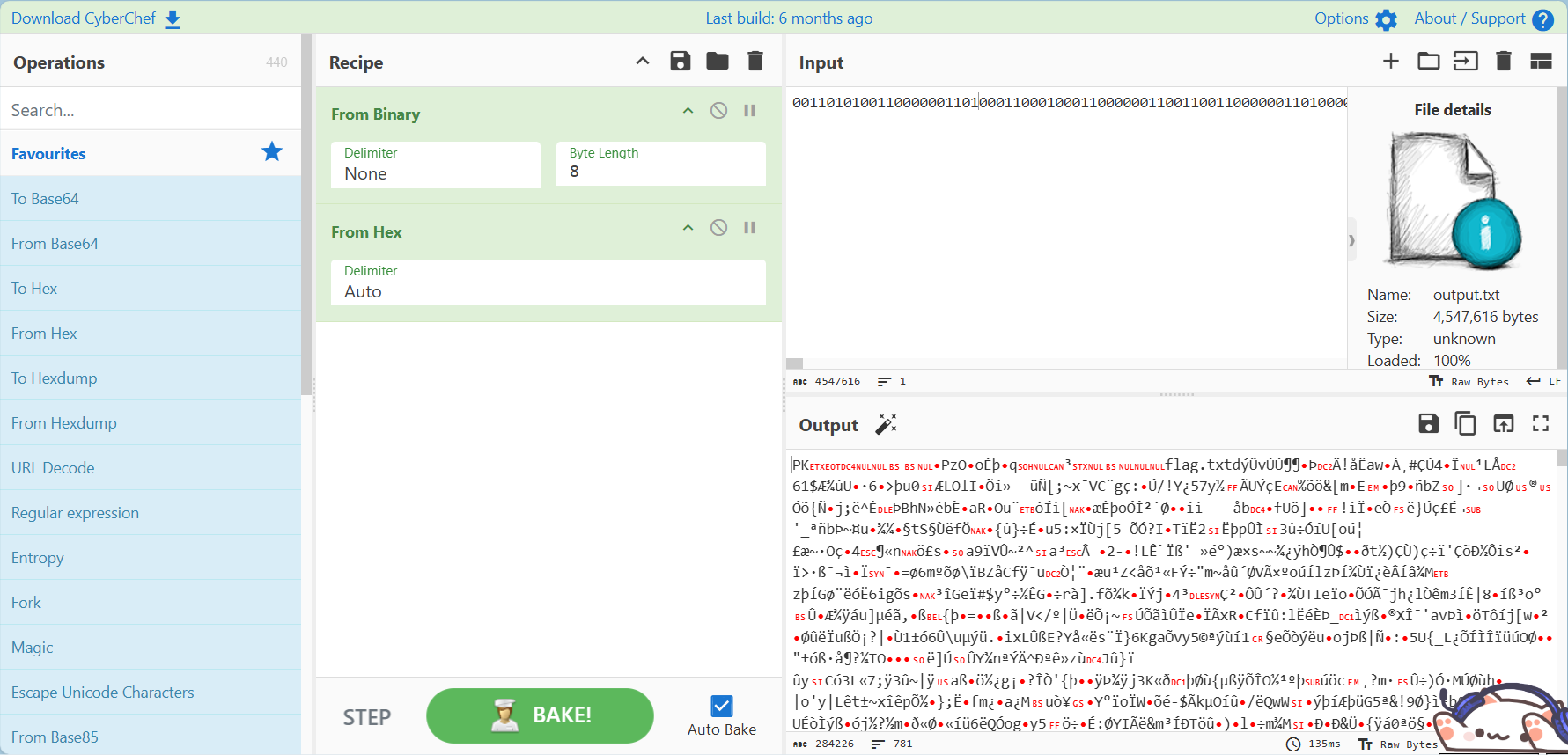Clear the recipe with the trash icon

coord(755,61)
